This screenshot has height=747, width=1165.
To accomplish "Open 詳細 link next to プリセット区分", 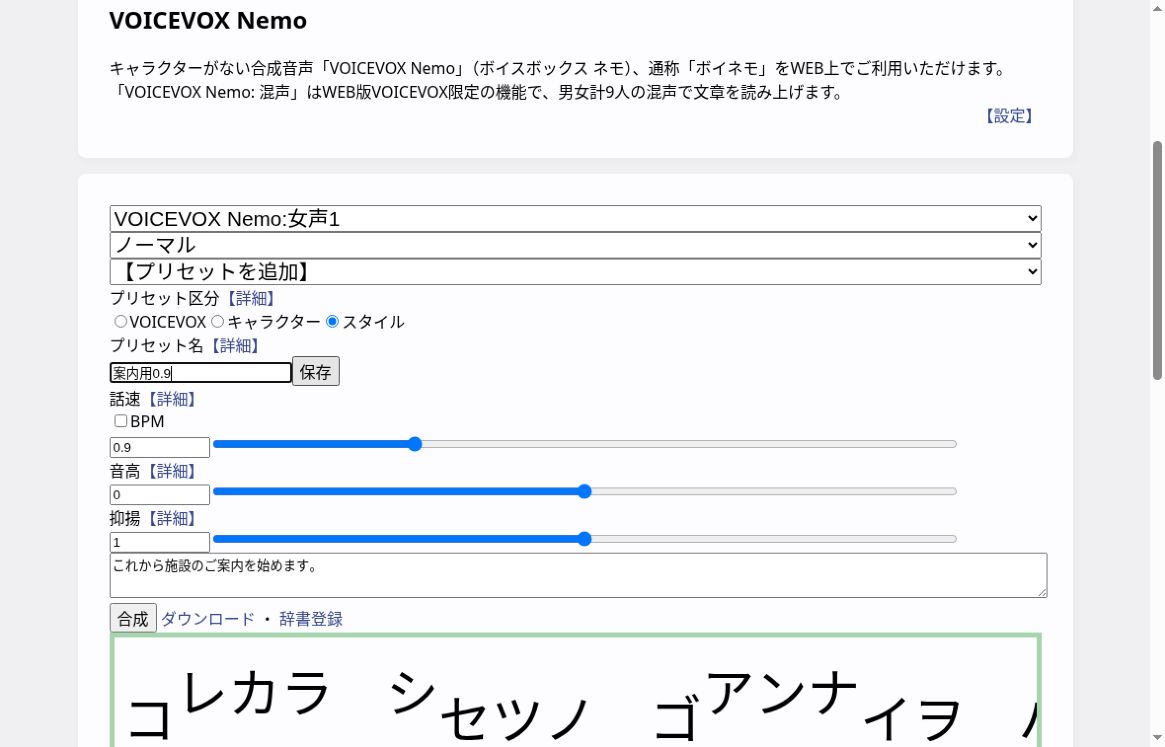I will [251, 298].
